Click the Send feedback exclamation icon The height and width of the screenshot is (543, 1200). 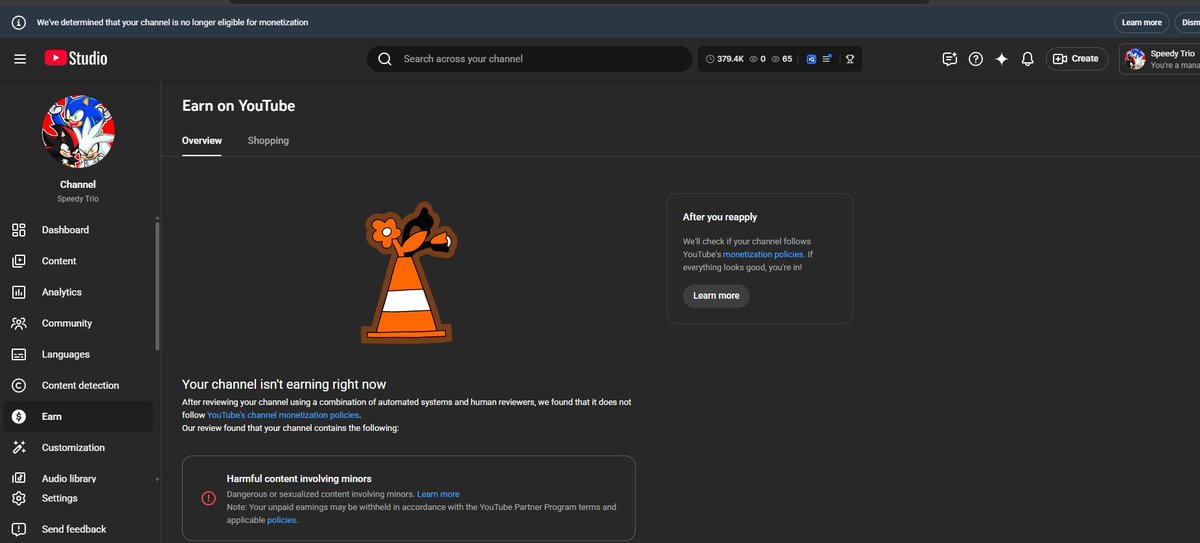pos(18,529)
